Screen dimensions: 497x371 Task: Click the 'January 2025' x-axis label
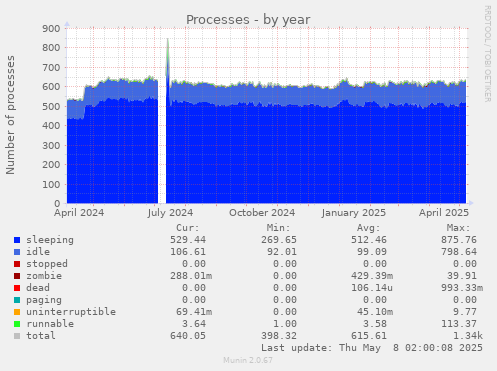coord(354,213)
